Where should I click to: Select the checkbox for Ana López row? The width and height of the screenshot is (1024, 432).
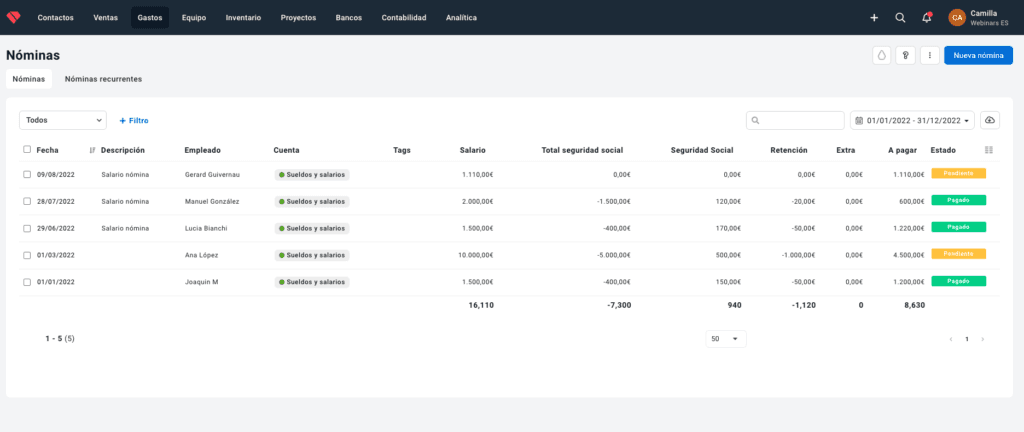click(x=27, y=255)
